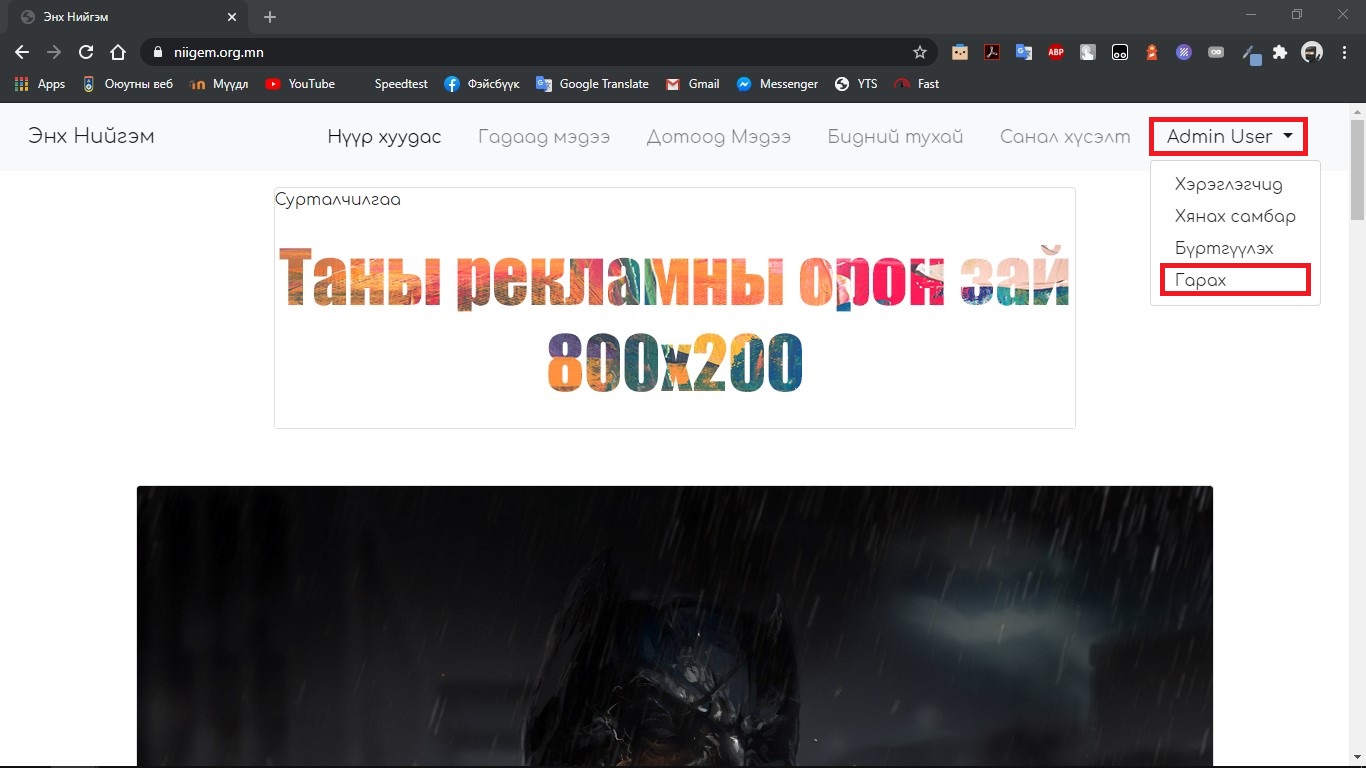Go to the browser home page

[118, 52]
